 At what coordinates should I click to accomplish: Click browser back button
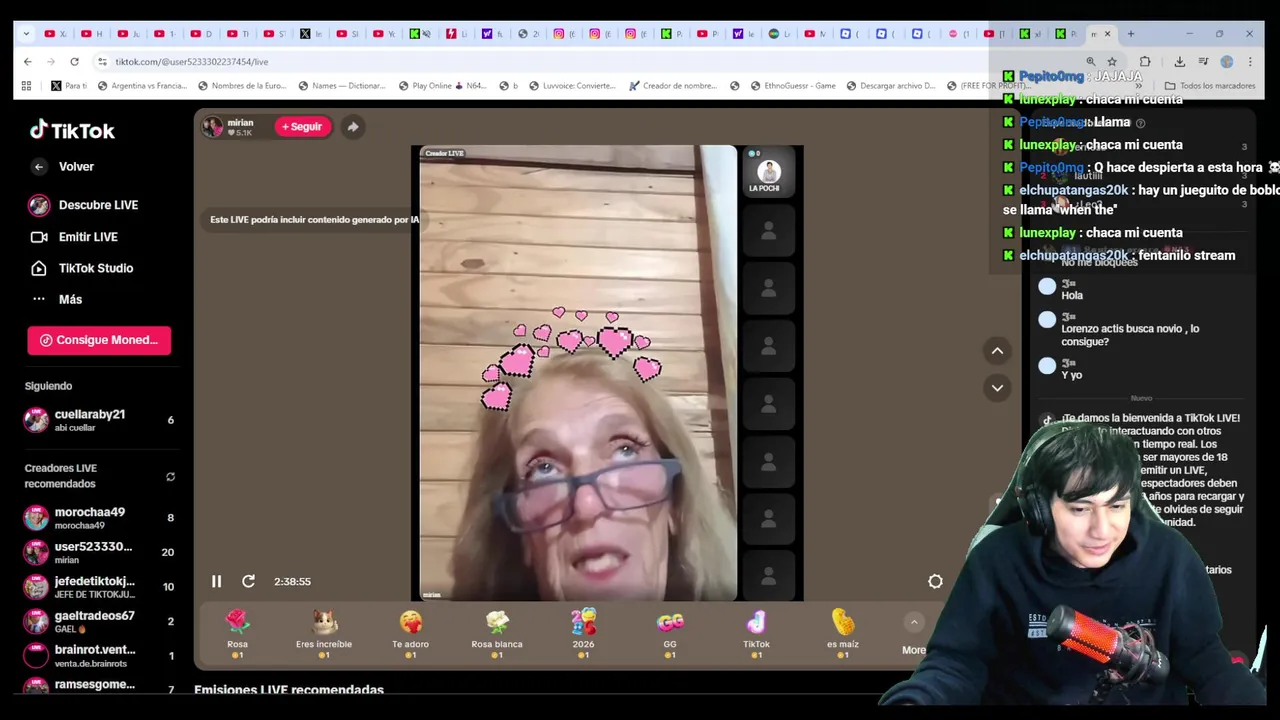28,61
